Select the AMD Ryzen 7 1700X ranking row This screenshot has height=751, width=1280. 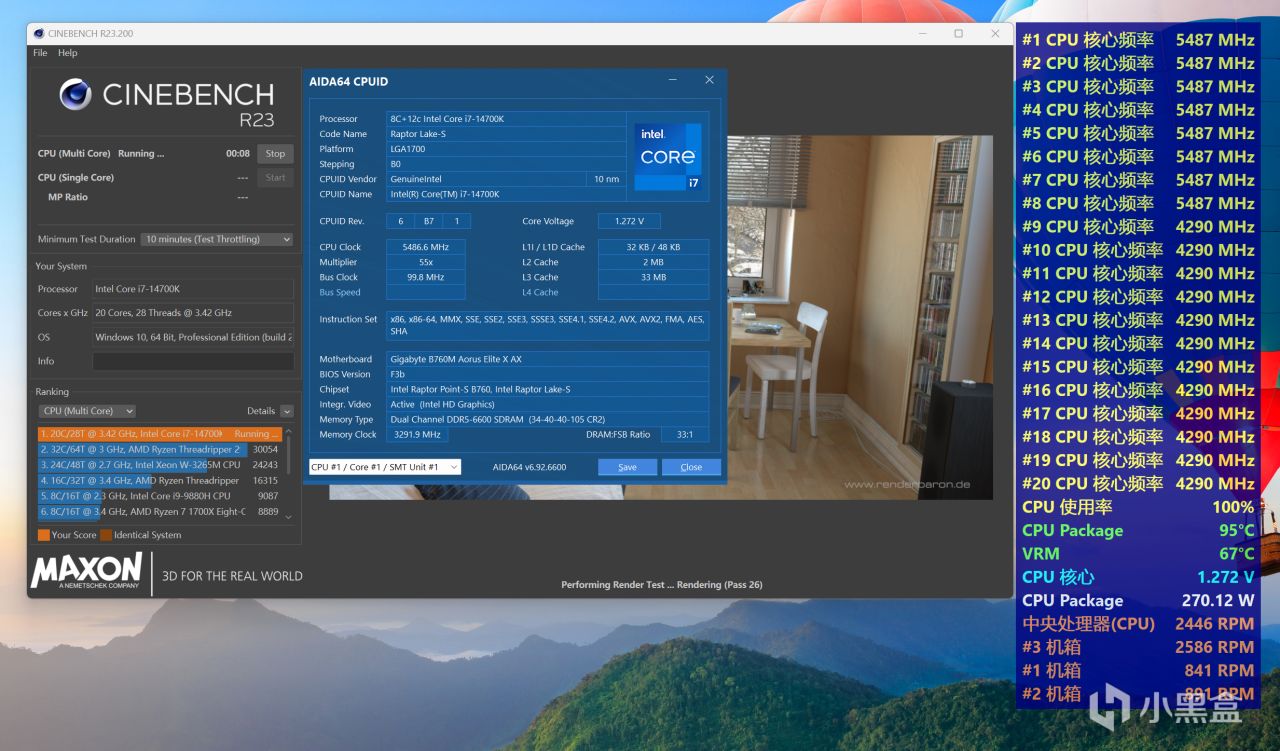click(160, 512)
